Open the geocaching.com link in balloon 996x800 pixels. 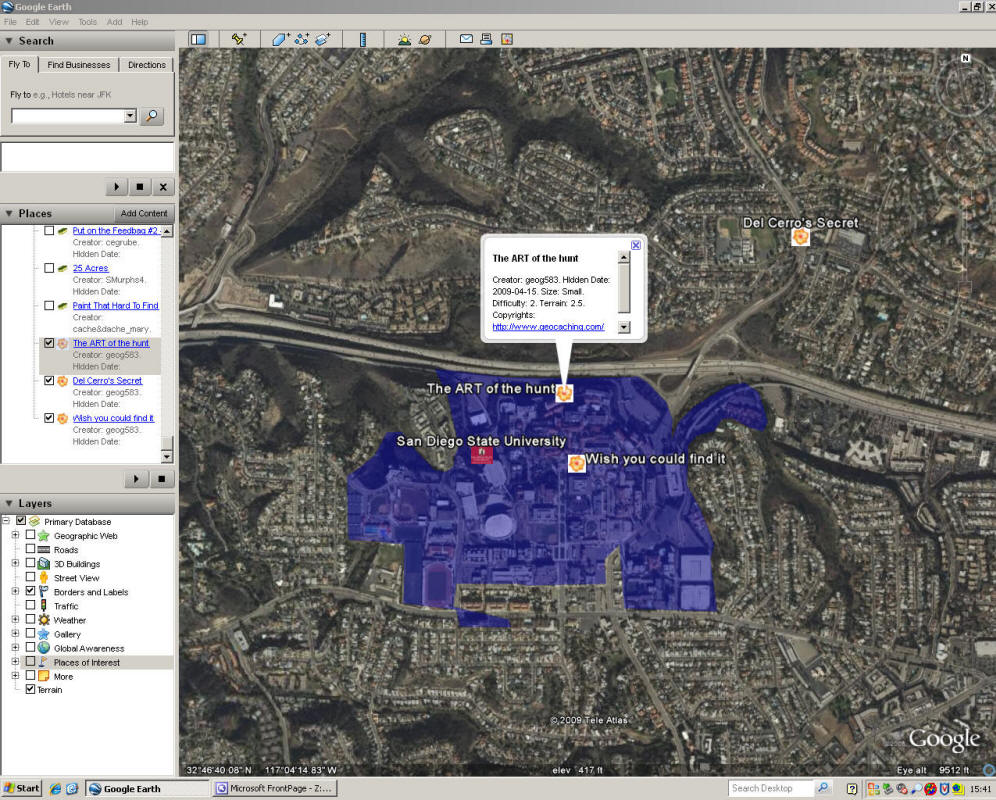(548, 327)
